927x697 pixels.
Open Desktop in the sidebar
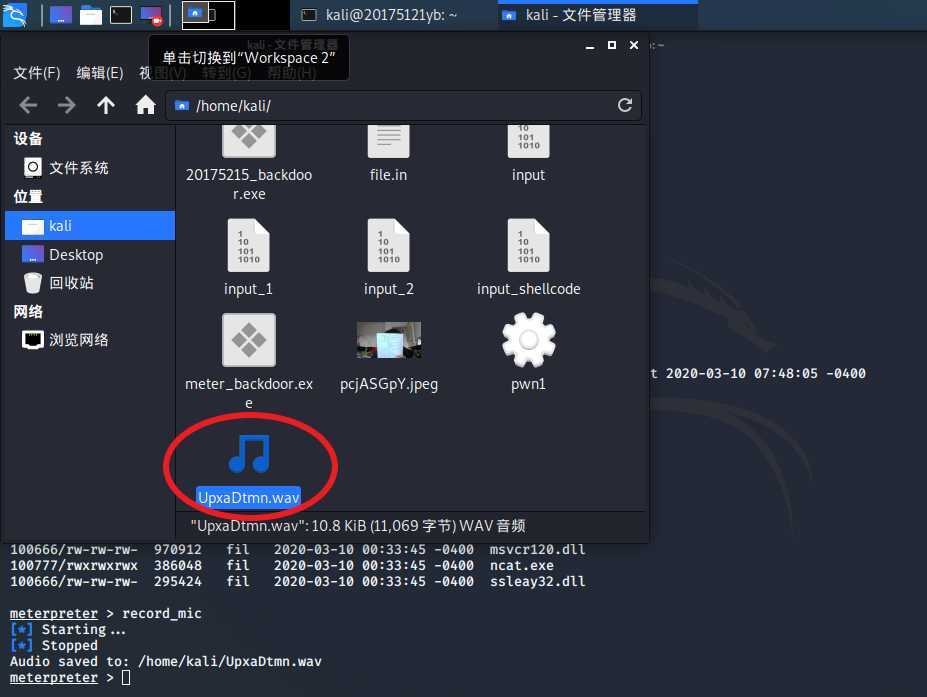click(x=90, y=255)
